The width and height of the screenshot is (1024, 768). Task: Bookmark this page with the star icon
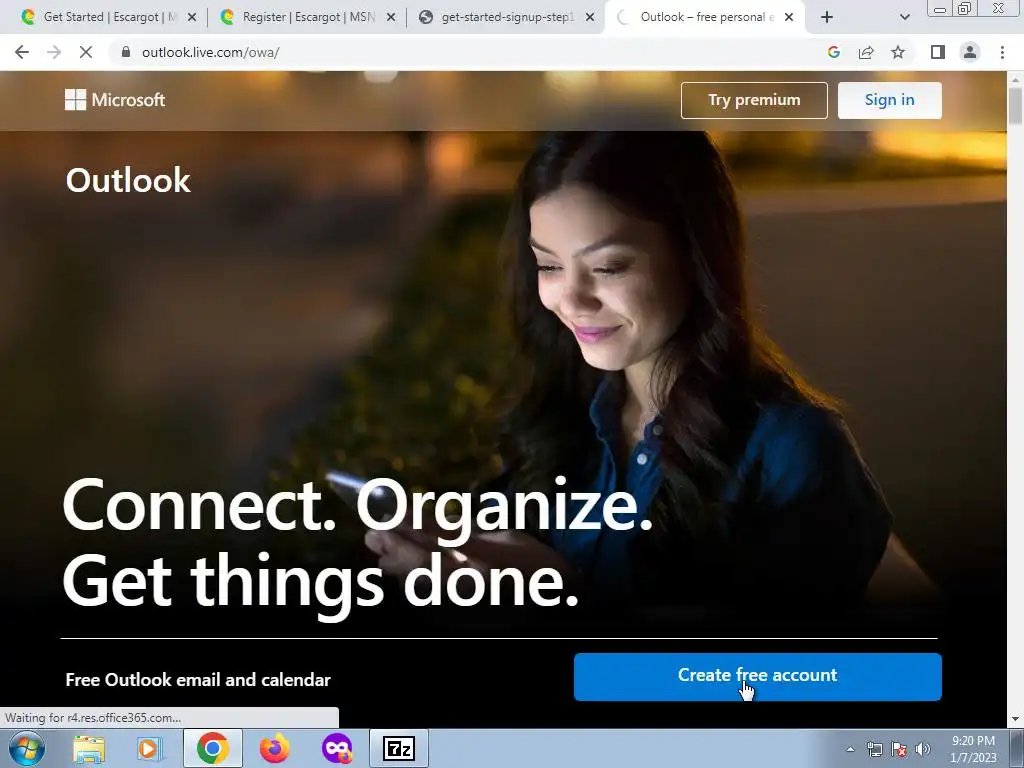[898, 52]
